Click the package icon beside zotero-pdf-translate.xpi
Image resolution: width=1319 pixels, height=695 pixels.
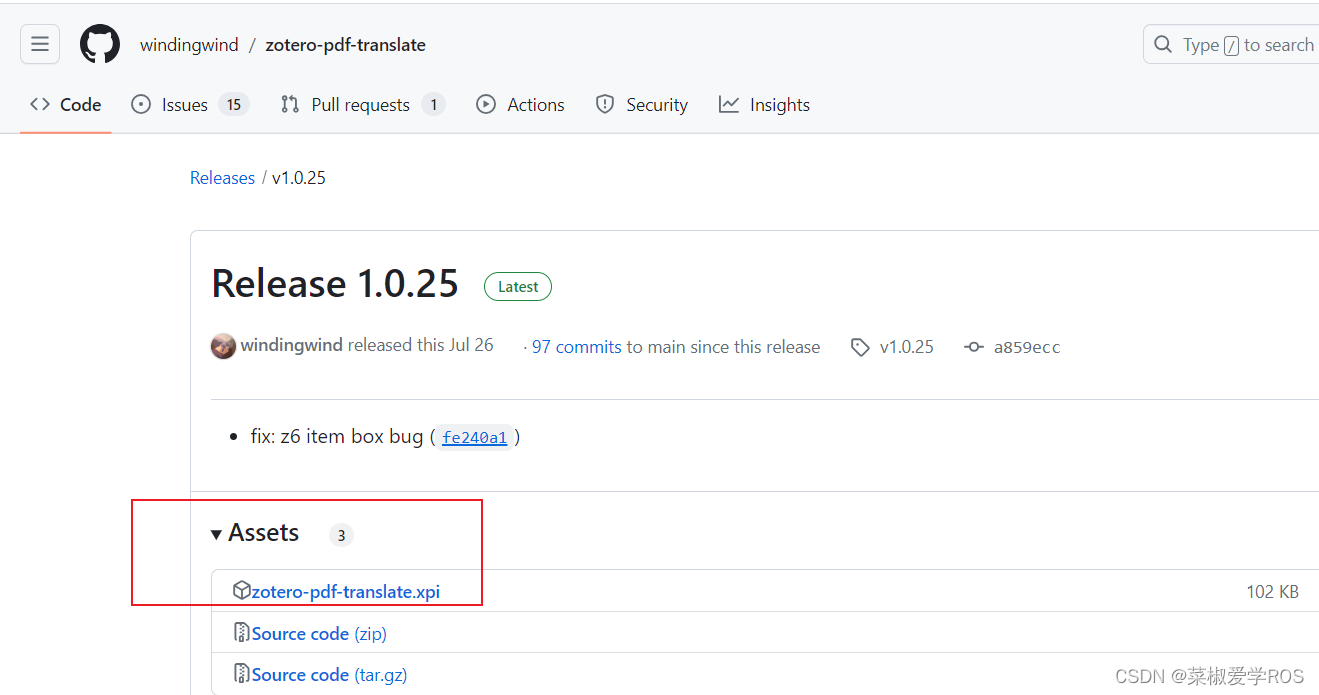point(241,591)
